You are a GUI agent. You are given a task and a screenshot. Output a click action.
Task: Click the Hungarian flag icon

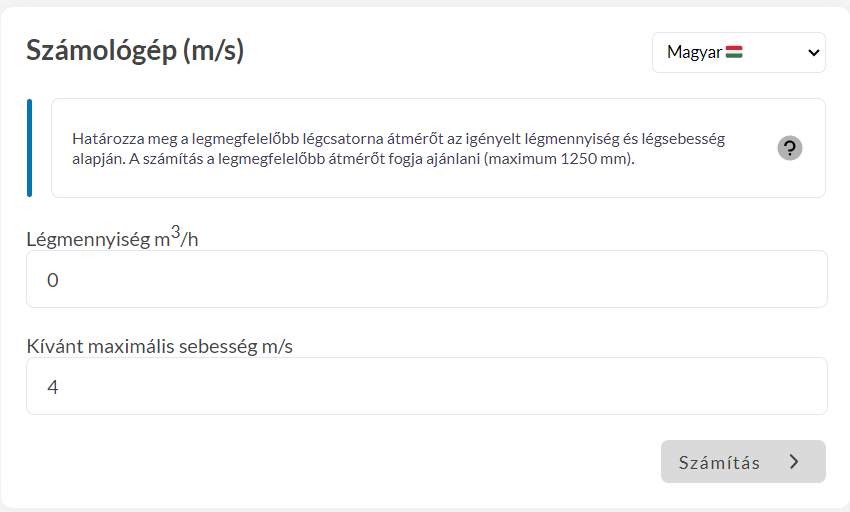point(734,52)
